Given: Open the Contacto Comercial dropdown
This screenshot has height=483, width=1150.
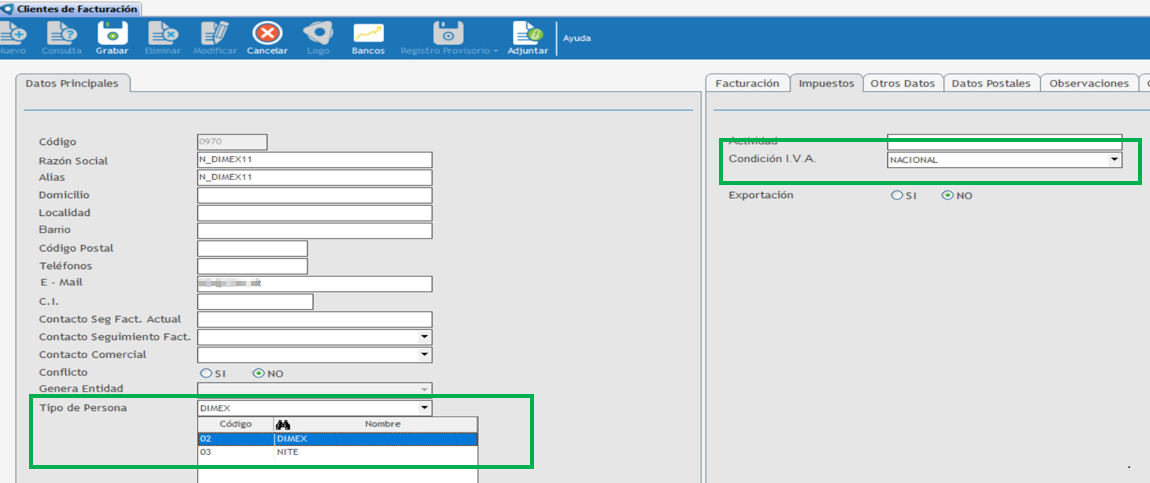Looking at the screenshot, I should point(424,355).
